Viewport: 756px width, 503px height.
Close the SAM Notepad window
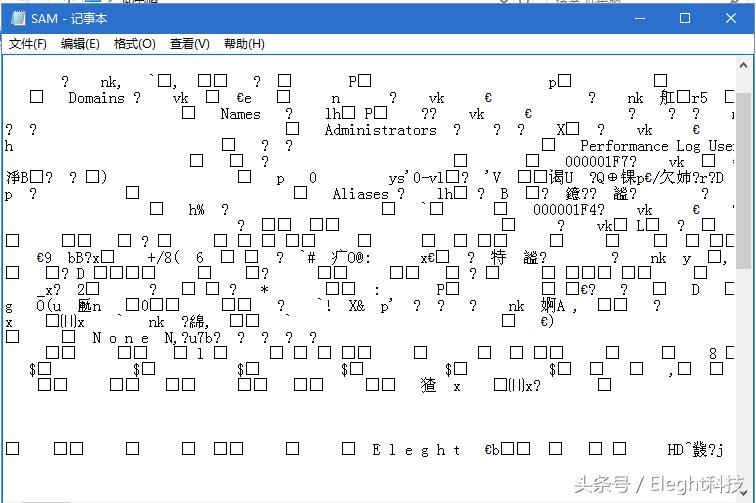(731, 18)
